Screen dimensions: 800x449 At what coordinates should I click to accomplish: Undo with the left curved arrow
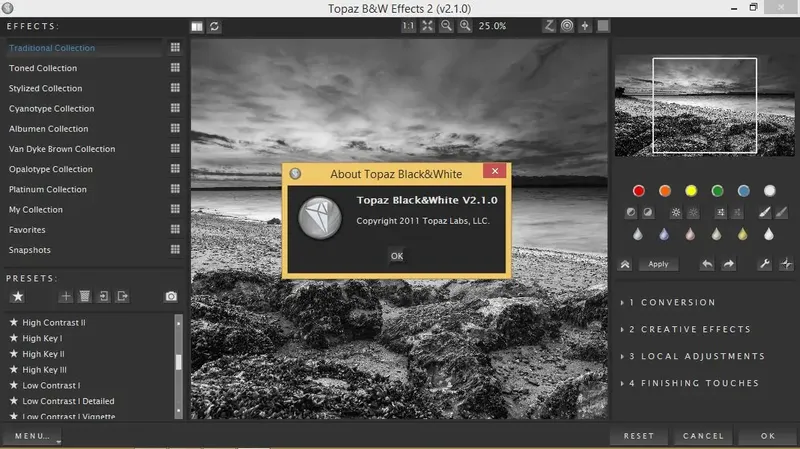point(707,264)
